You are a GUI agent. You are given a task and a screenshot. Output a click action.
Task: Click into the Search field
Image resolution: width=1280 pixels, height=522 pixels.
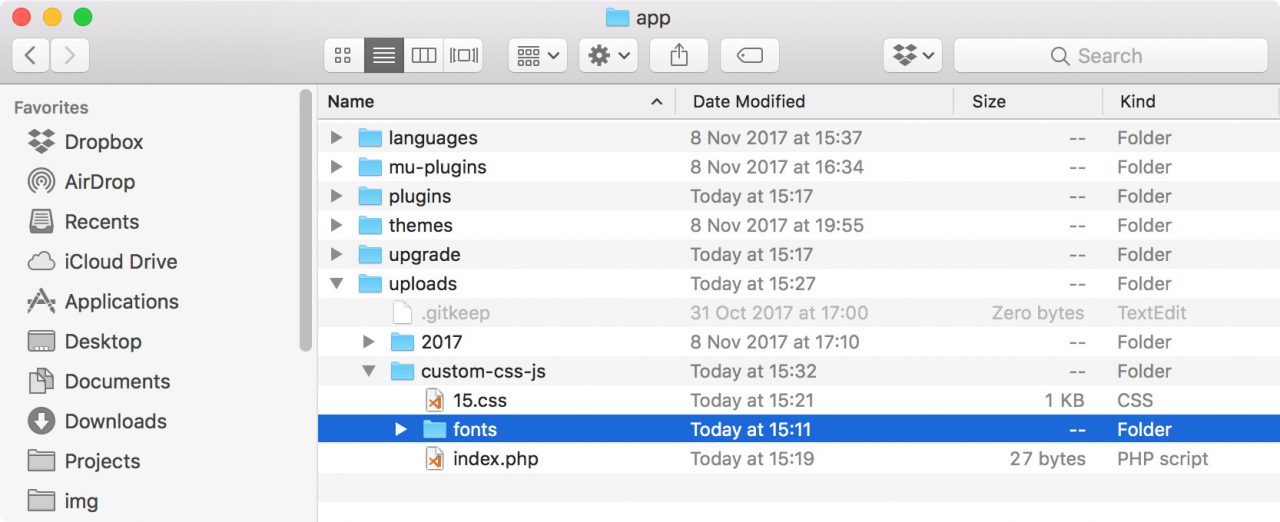[x=1109, y=56]
